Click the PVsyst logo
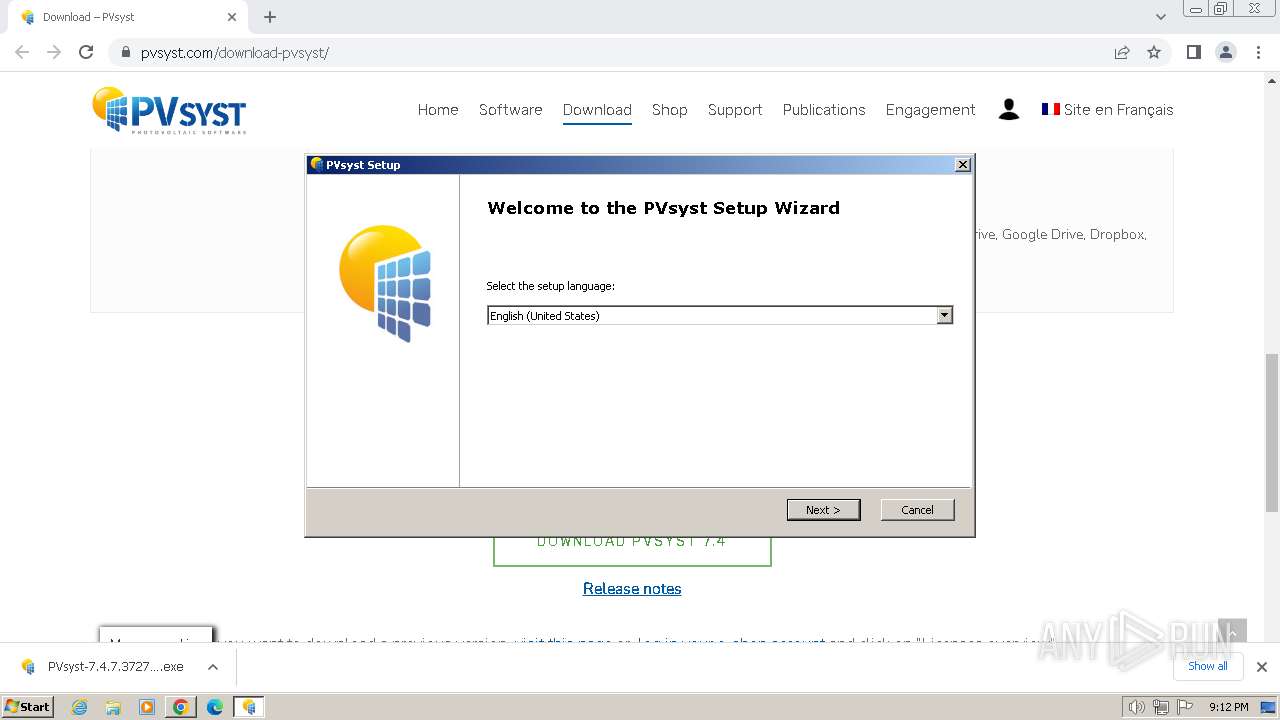Viewport: 1280px width, 720px height. pyautogui.click(x=169, y=110)
